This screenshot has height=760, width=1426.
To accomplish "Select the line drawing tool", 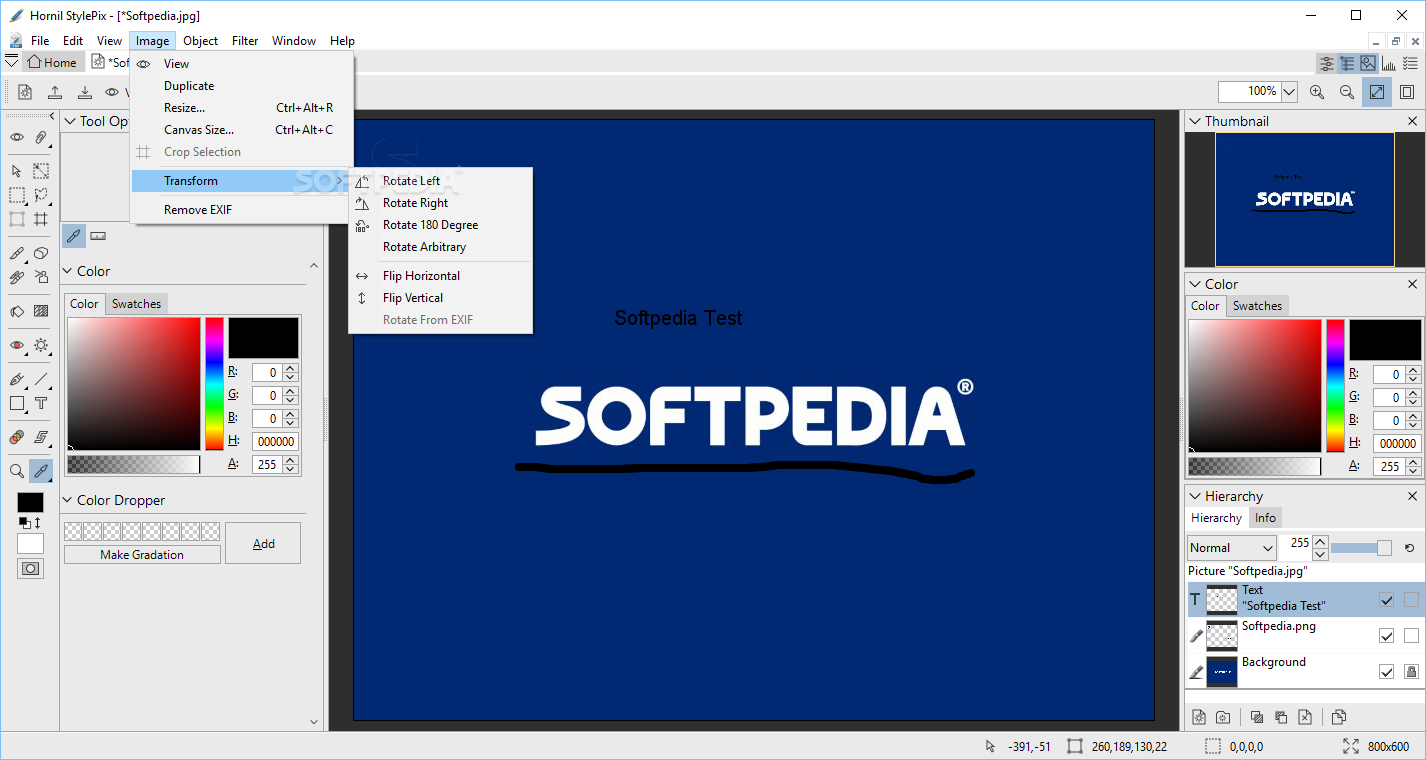I will coord(41,379).
